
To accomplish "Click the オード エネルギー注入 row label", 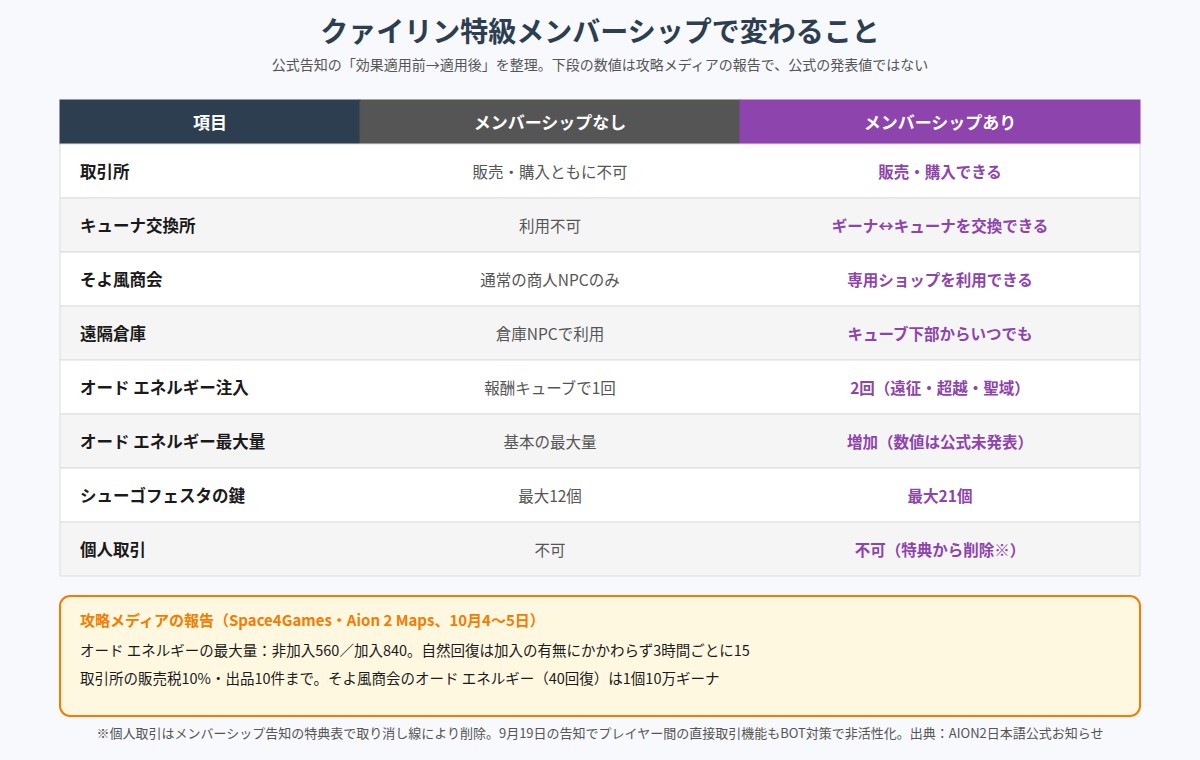I will (x=163, y=388).
